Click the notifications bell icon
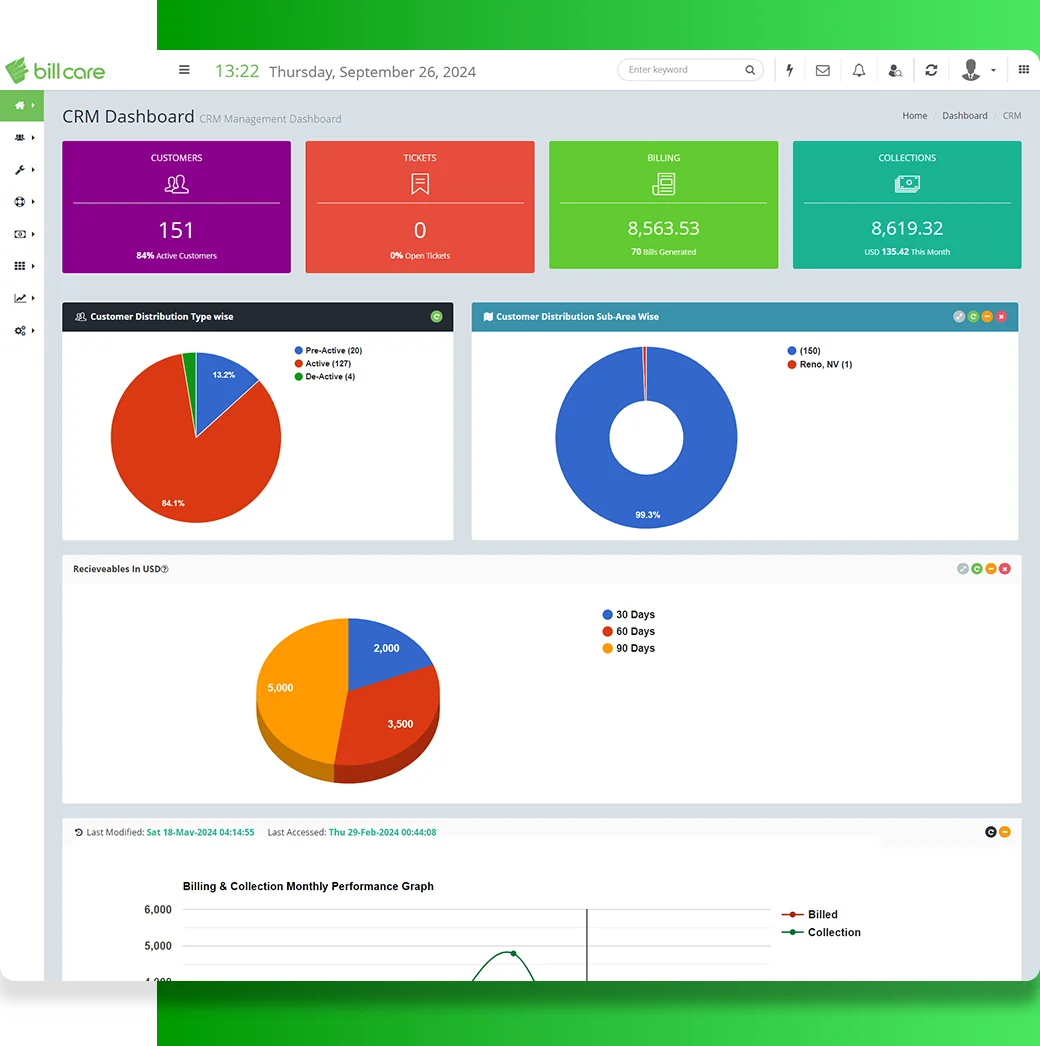The image size is (1040, 1046). tap(859, 70)
